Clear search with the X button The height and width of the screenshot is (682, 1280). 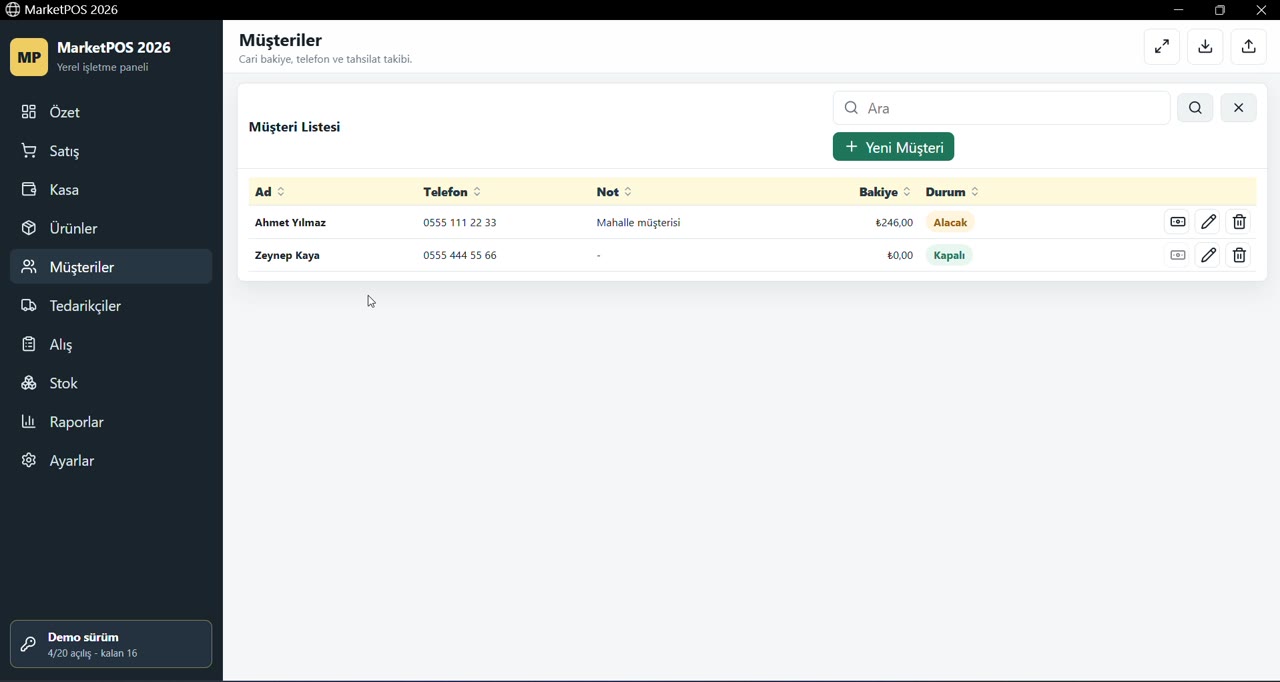click(1239, 108)
